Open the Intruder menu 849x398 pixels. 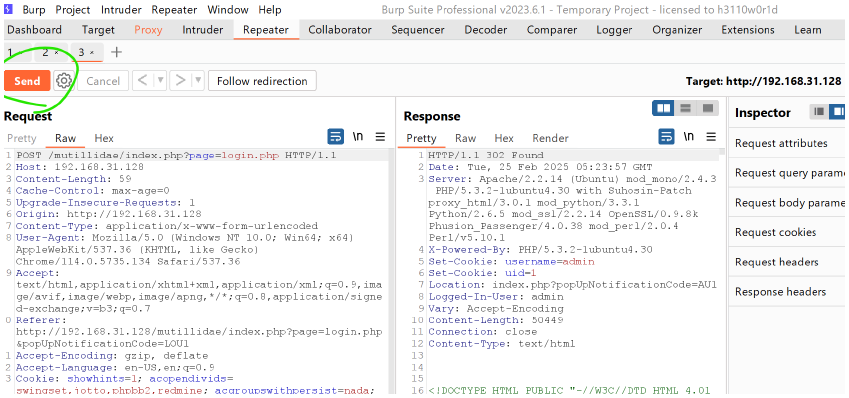(x=121, y=10)
